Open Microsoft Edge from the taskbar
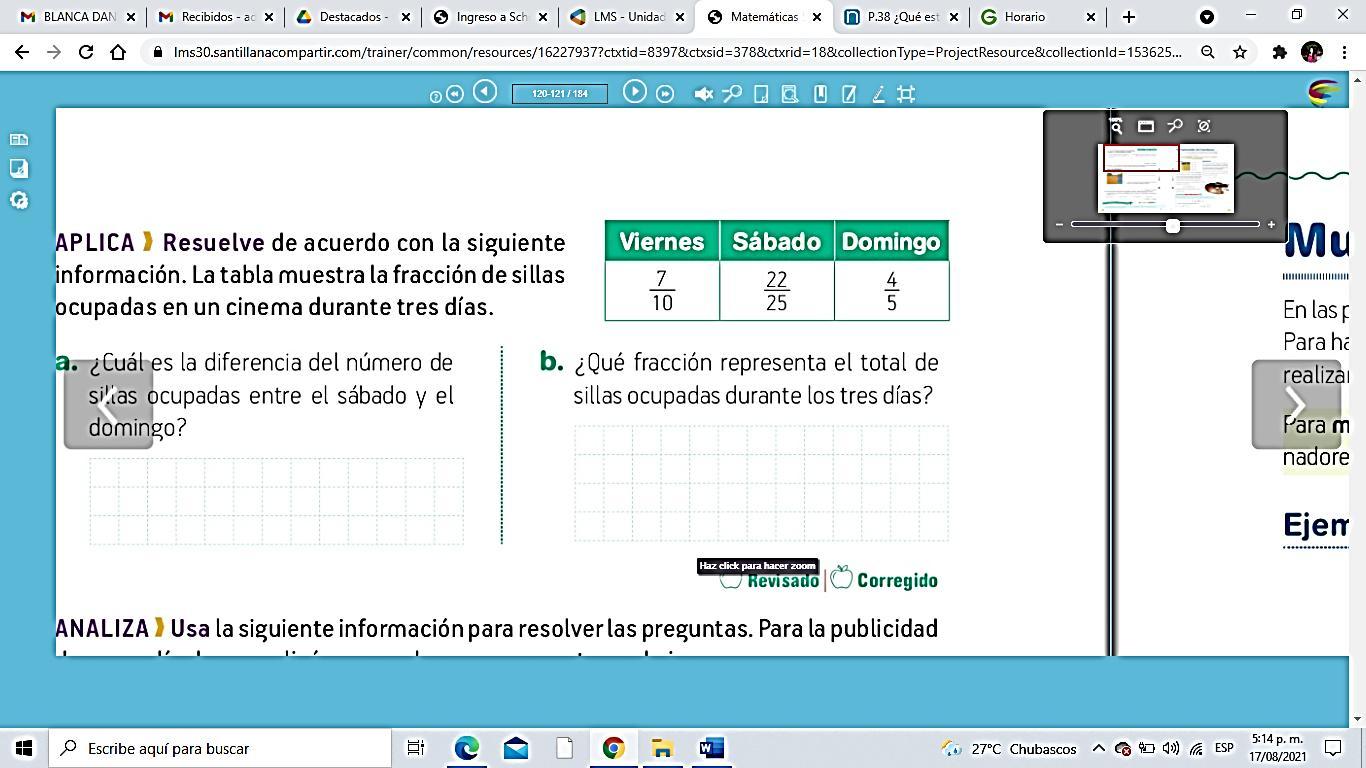The width and height of the screenshot is (1366, 768). click(x=467, y=748)
